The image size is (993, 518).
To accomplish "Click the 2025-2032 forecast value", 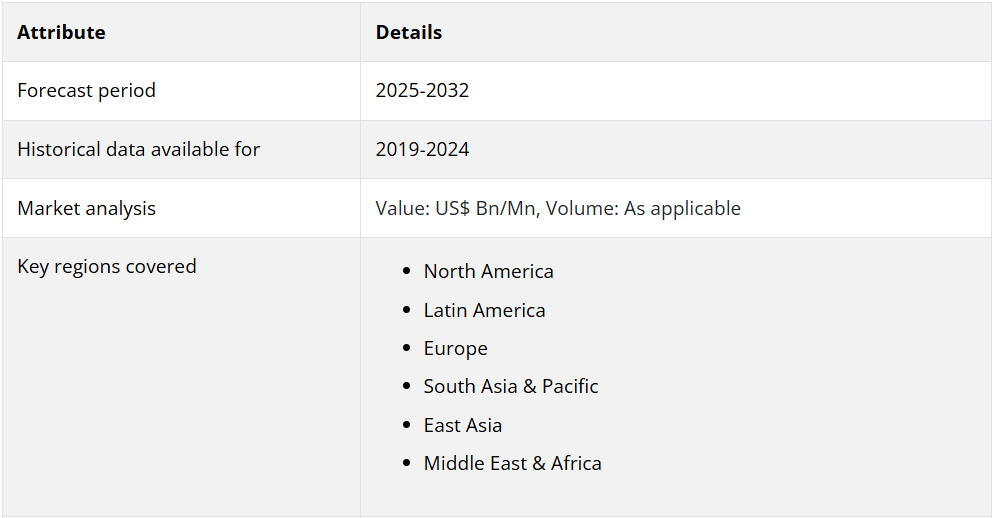I will click(422, 90).
